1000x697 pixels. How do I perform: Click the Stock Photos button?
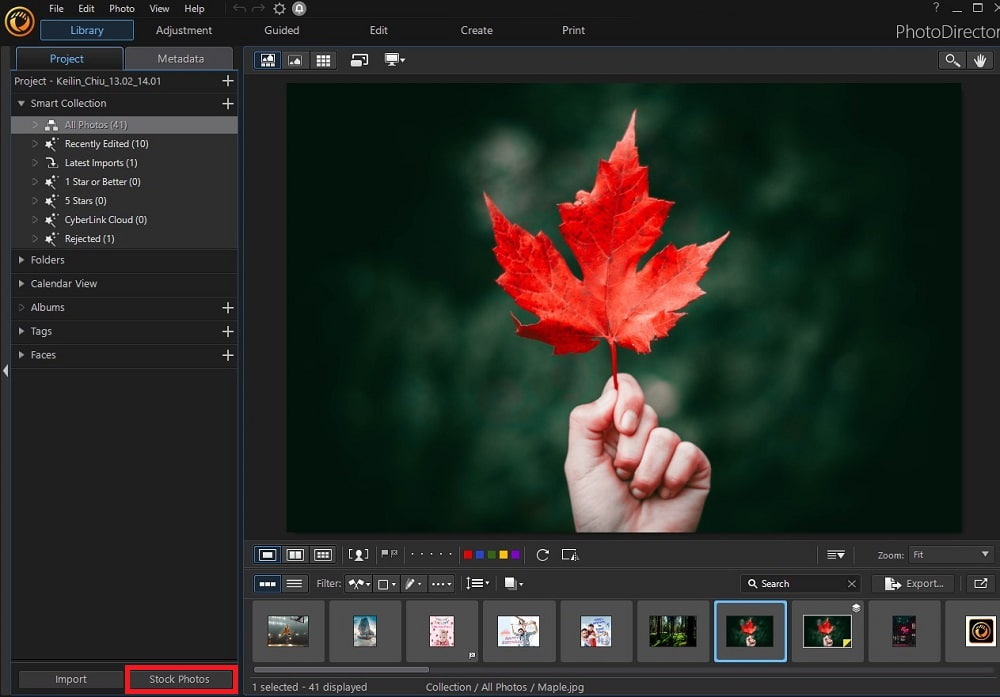coord(180,679)
